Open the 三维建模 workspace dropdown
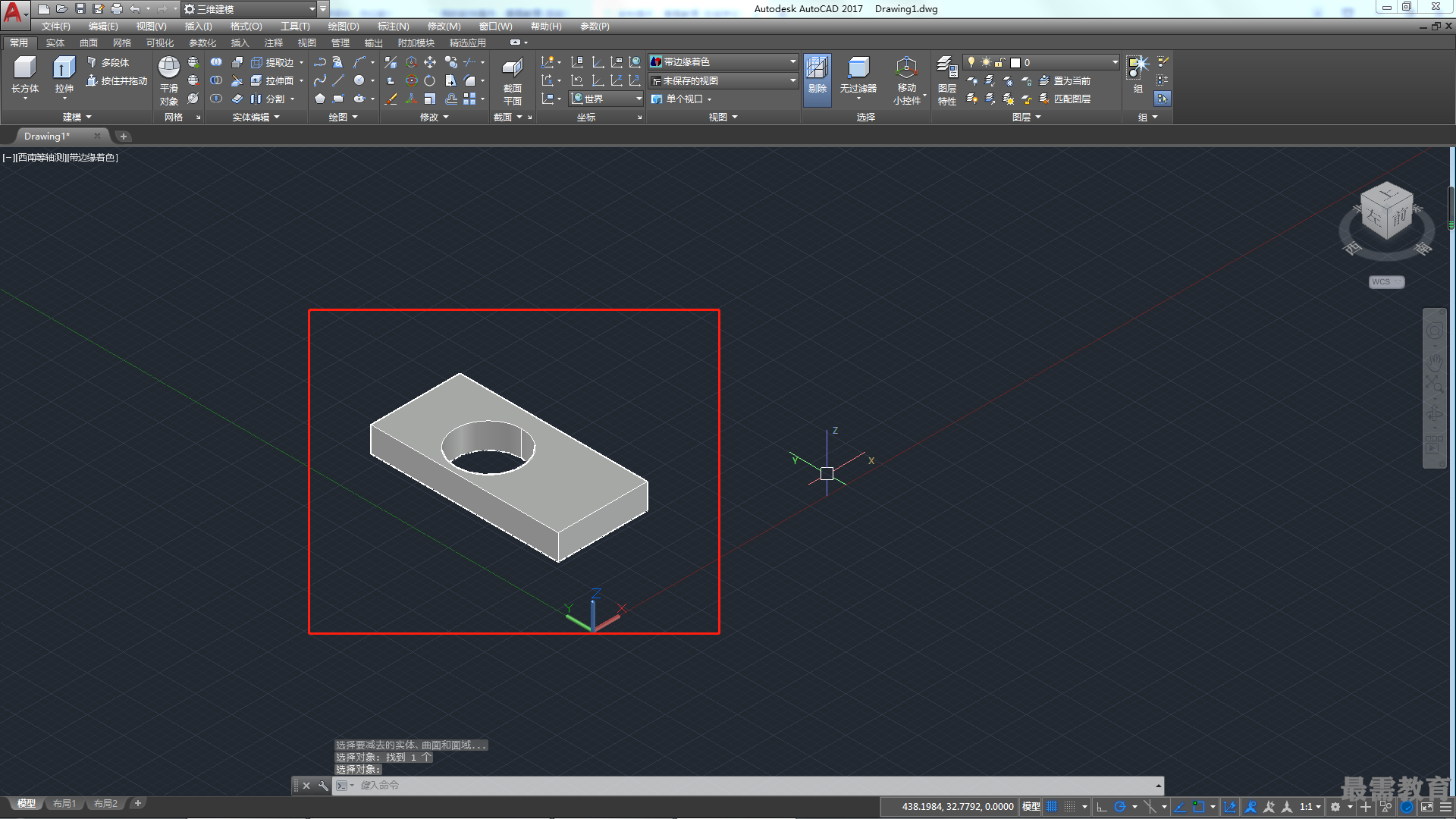 pyautogui.click(x=249, y=9)
